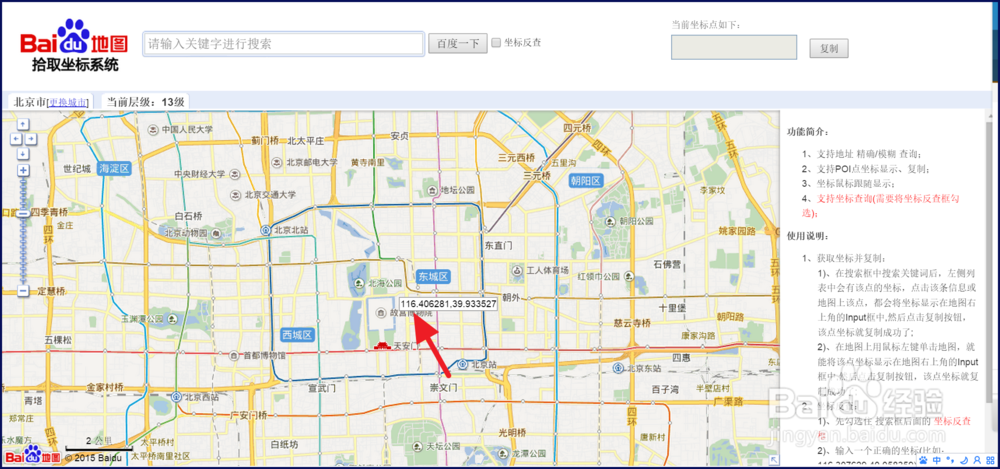
Task: Click the 天坛公园 label on map
Action: [x=443, y=445]
